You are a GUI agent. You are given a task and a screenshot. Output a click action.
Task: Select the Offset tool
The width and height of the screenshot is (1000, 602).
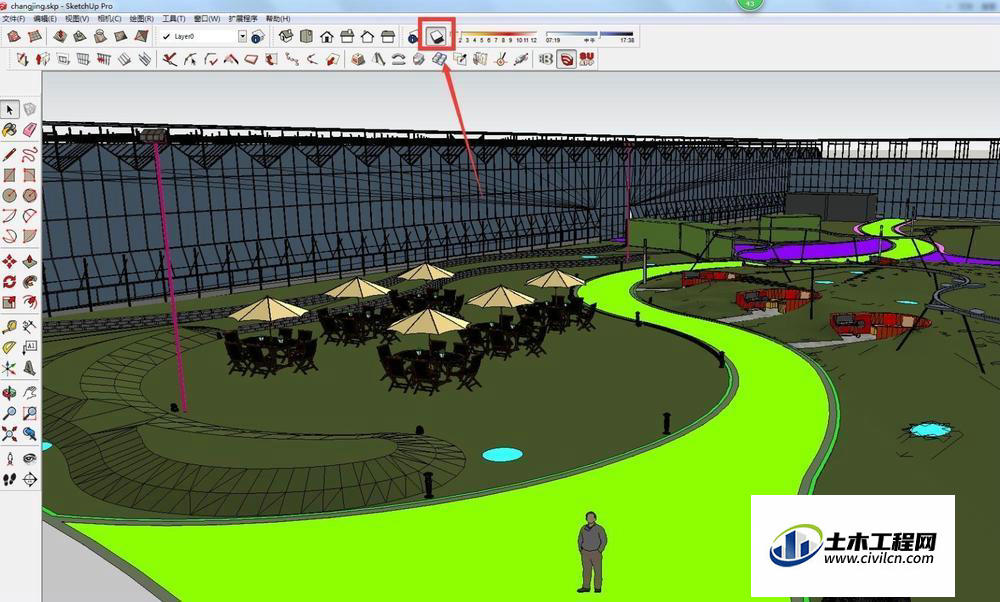point(30,302)
